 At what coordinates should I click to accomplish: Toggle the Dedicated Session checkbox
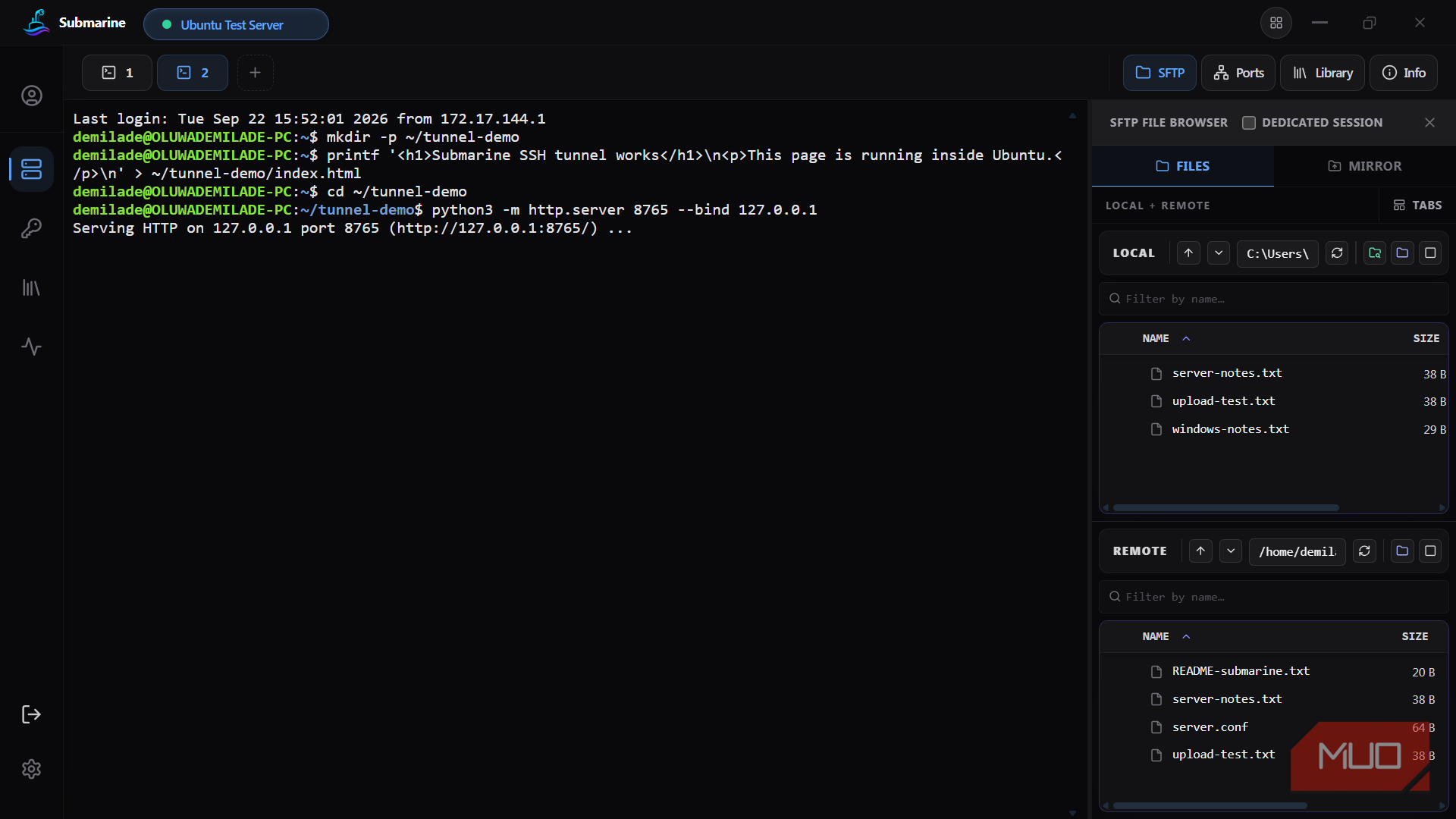pyautogui.click(x=1249, y=122)
